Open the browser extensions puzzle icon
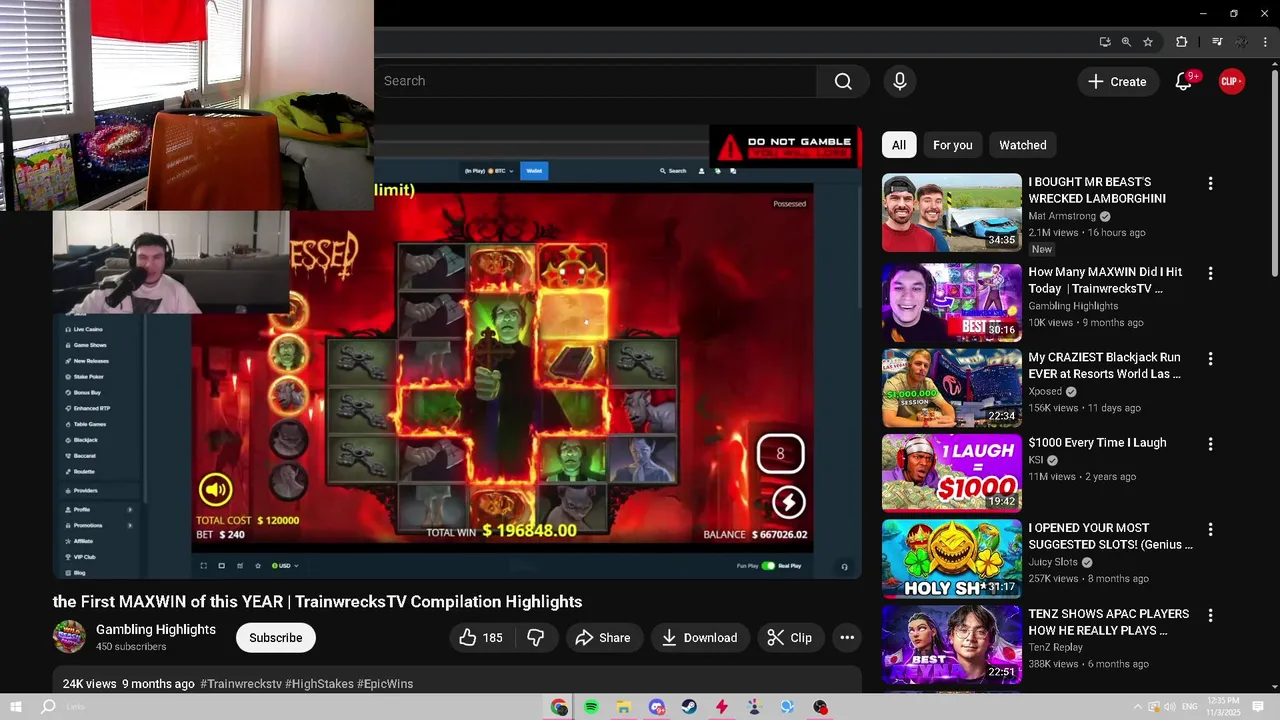This screenshot has height=720, width=1280. coord(1181,42)
